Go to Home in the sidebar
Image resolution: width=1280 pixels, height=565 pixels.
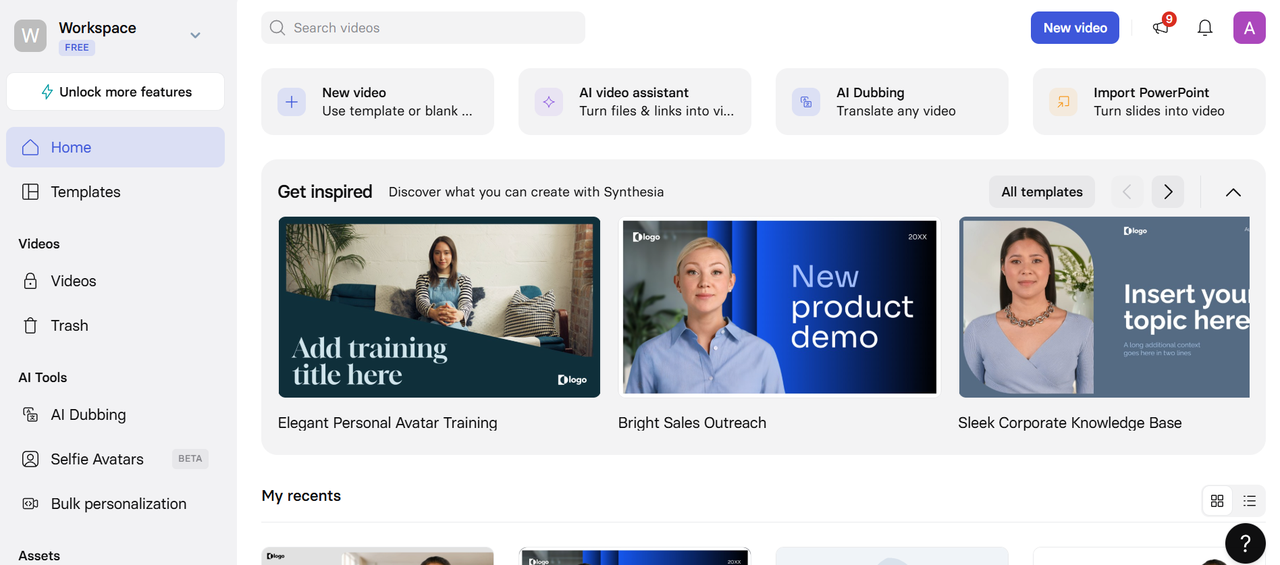(116, 147)
